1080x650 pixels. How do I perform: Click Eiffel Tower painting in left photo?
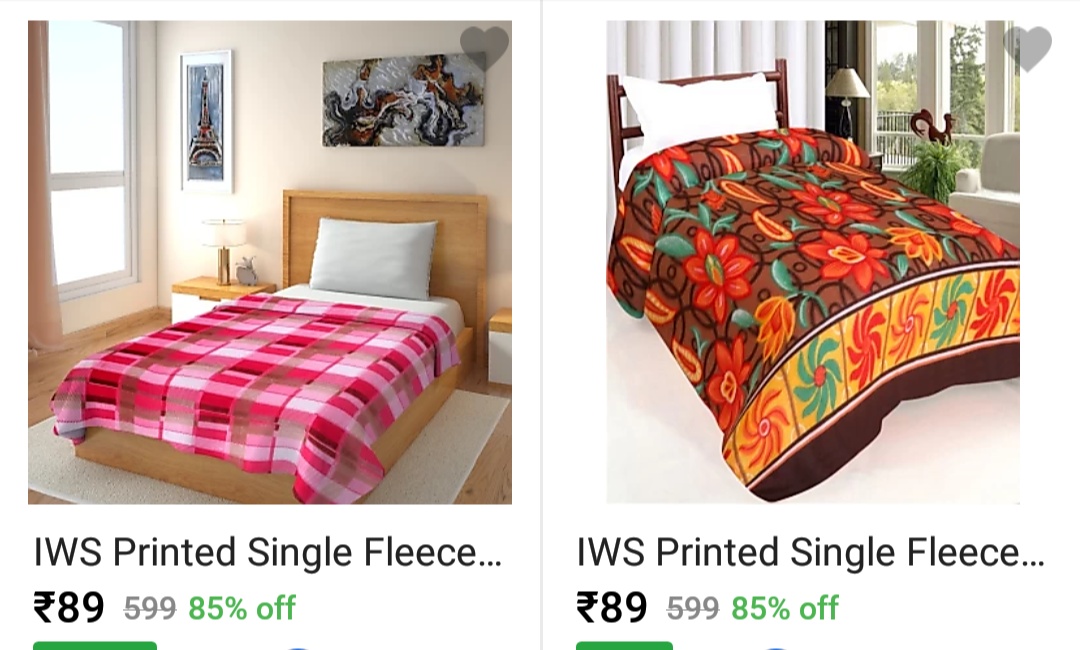point(207,121)
